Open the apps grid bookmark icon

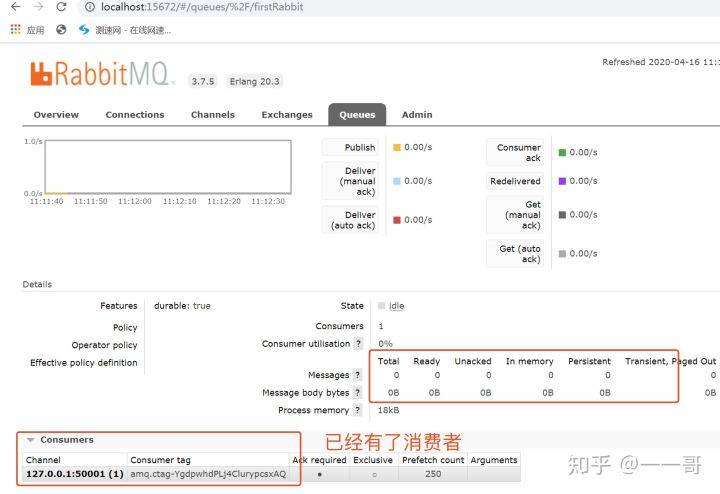pyautogui.click(x=15, y=30)
